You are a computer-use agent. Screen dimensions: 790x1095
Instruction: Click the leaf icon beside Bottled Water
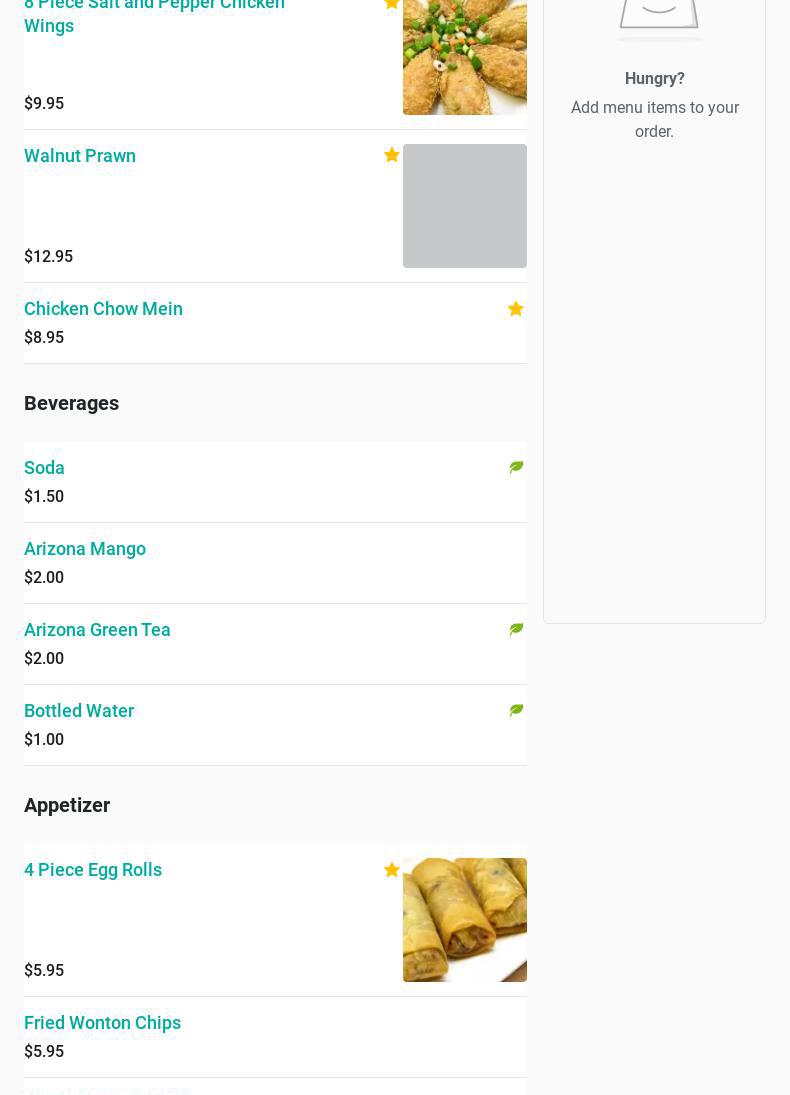516,710
